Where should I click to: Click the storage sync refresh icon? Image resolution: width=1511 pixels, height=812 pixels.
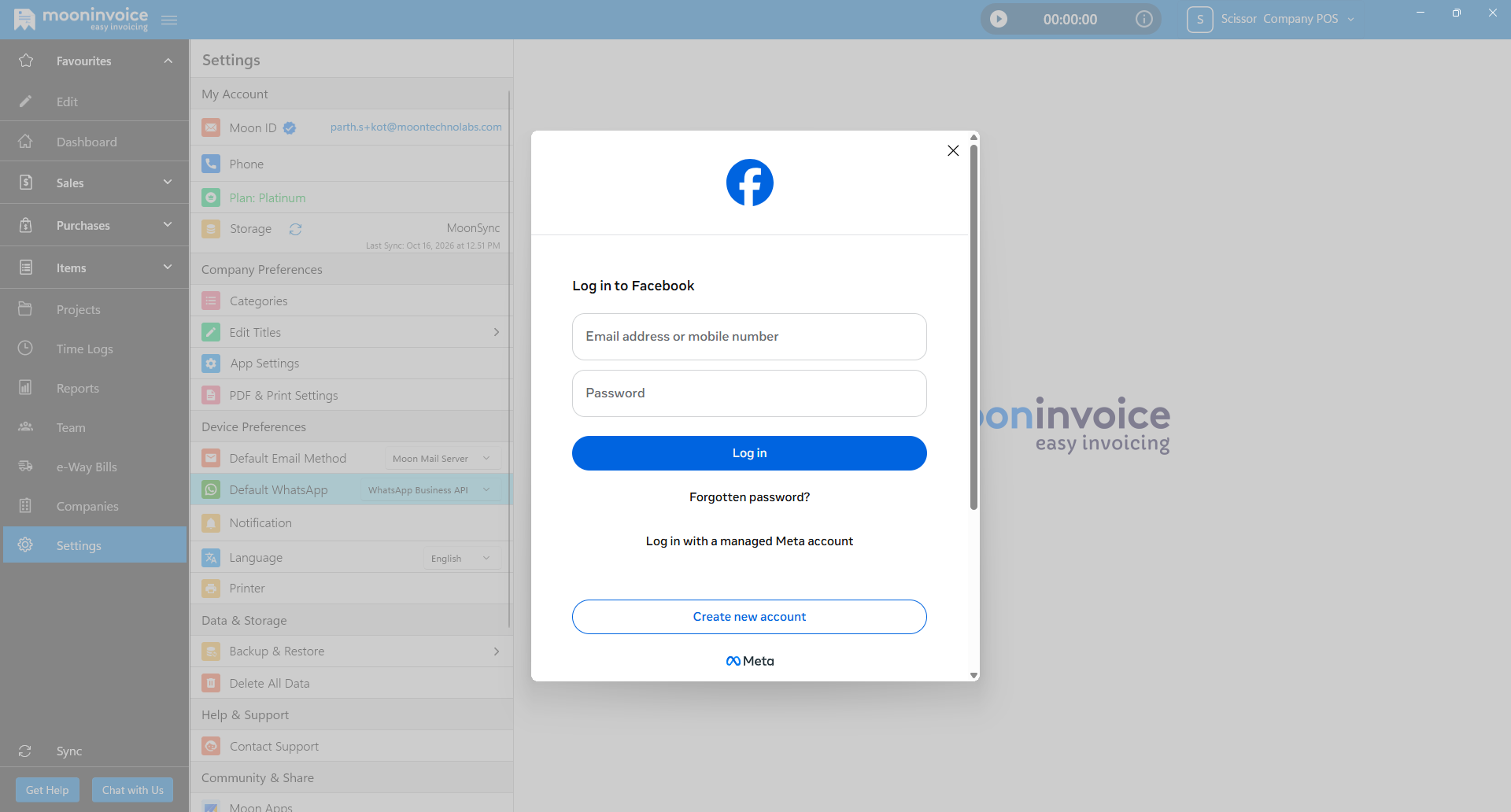pos(295,229)
